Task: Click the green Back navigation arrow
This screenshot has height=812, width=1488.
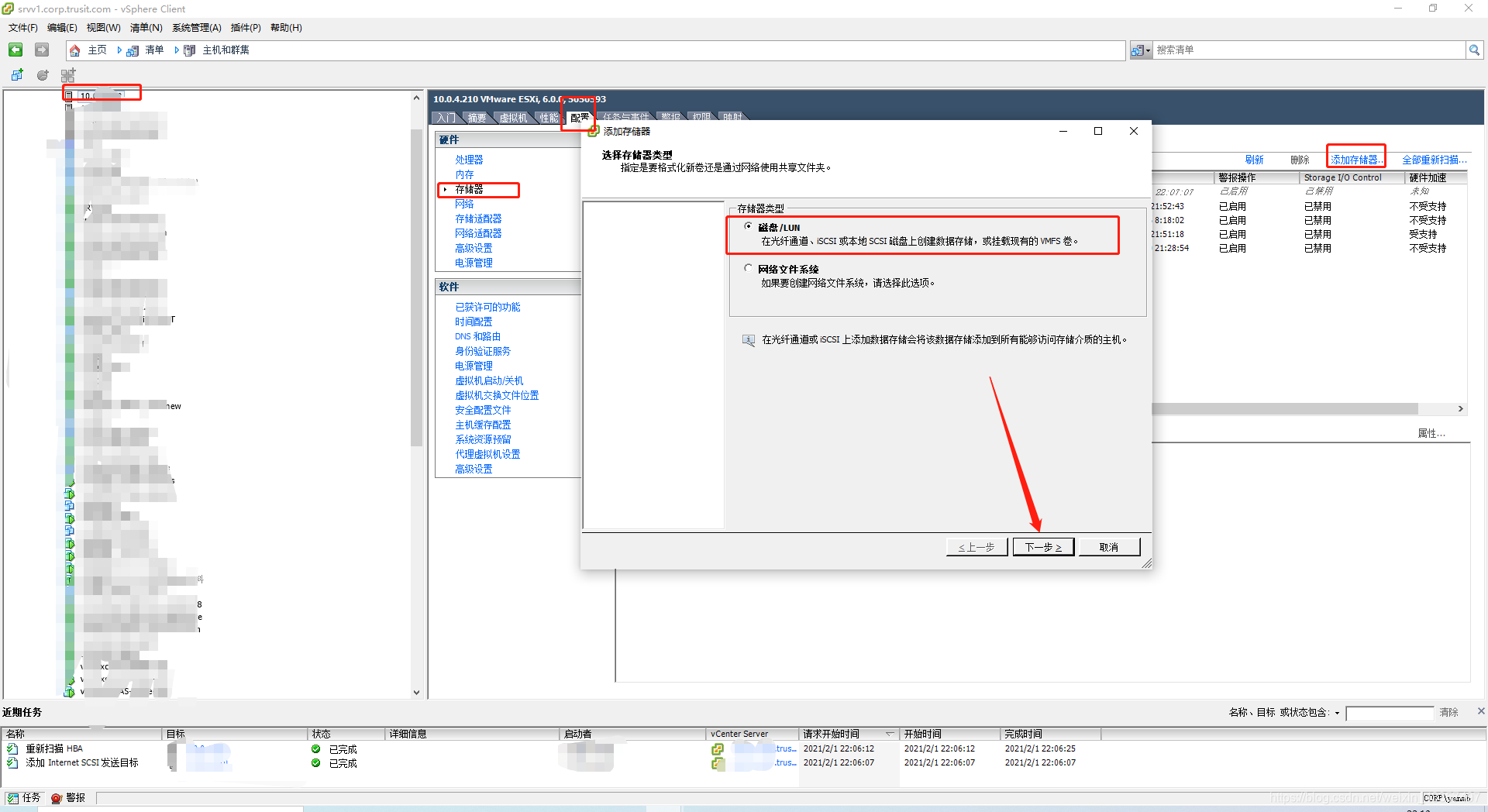Action: [15, 50]
